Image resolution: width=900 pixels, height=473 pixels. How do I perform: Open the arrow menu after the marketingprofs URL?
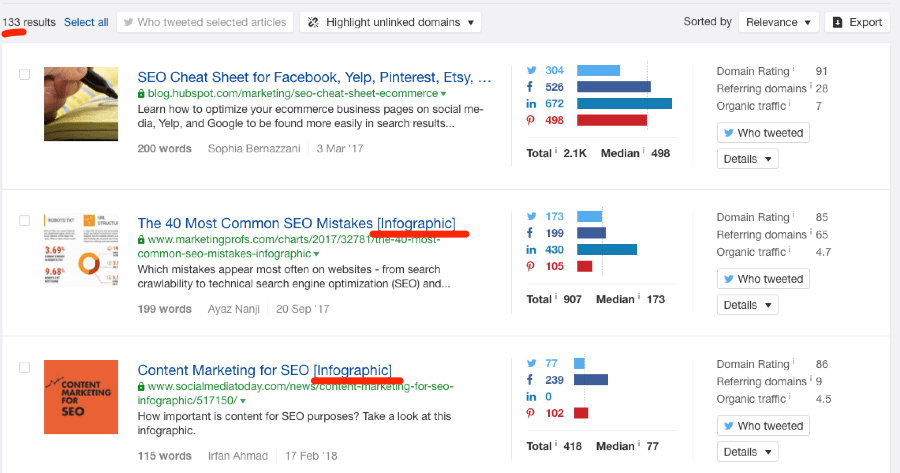pos(316,254)
